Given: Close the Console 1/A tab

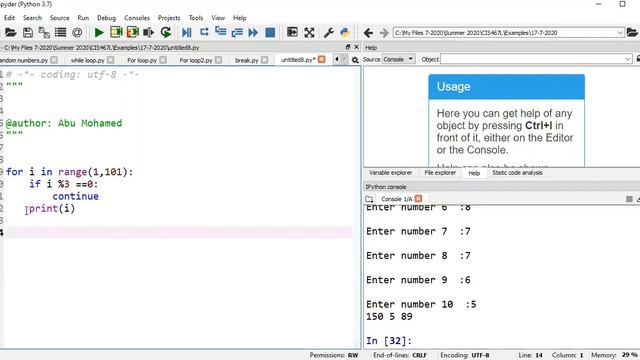Looking at the screenshot, I should (418, 199).
